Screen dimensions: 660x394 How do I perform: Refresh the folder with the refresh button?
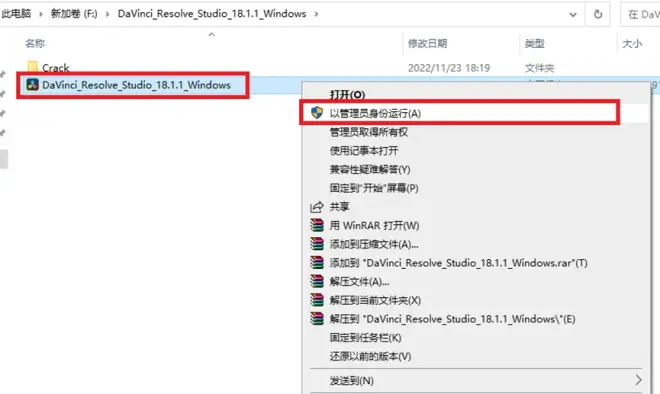(x=598, y=14)
